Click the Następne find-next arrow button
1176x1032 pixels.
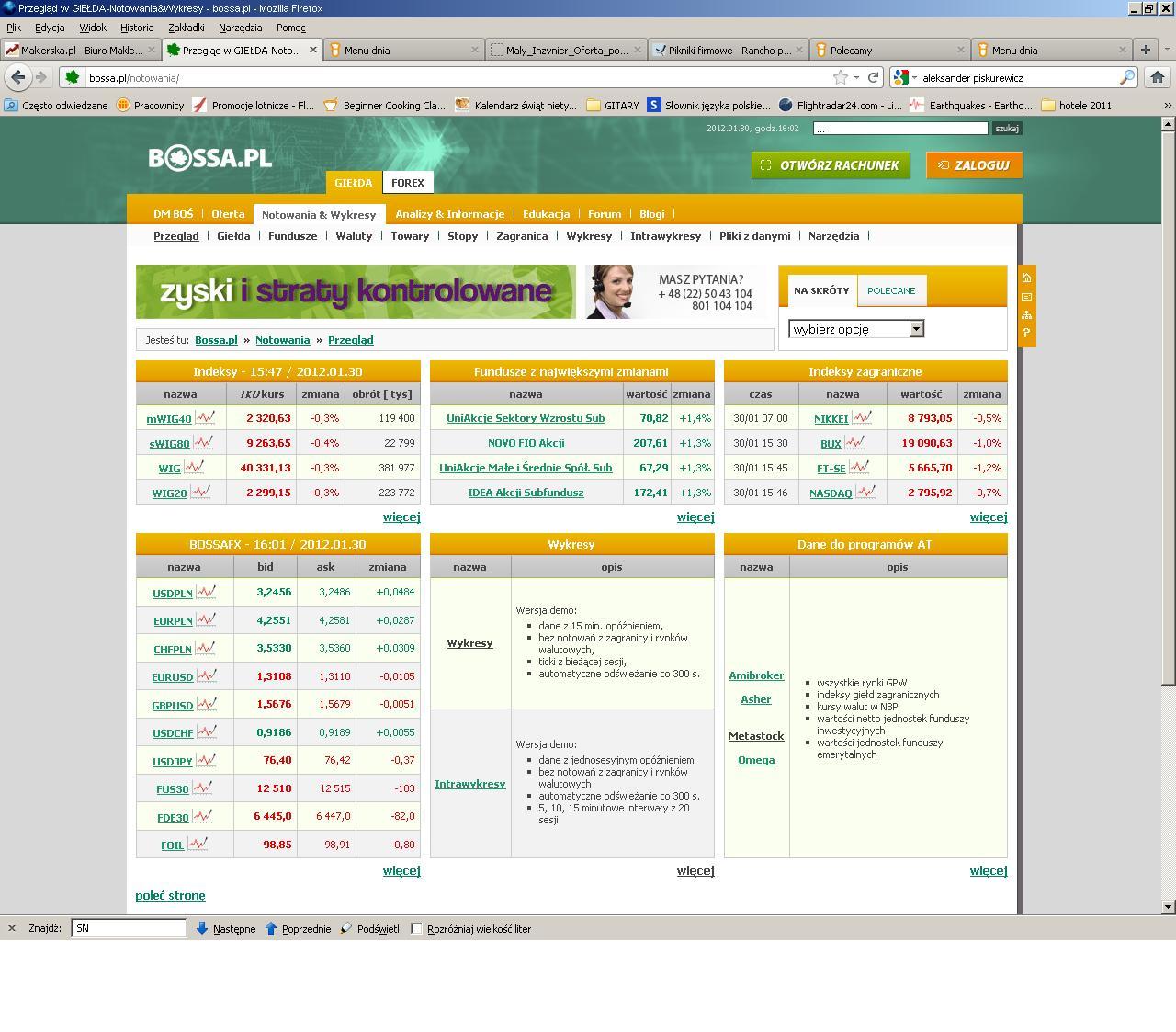click(225, 928)
